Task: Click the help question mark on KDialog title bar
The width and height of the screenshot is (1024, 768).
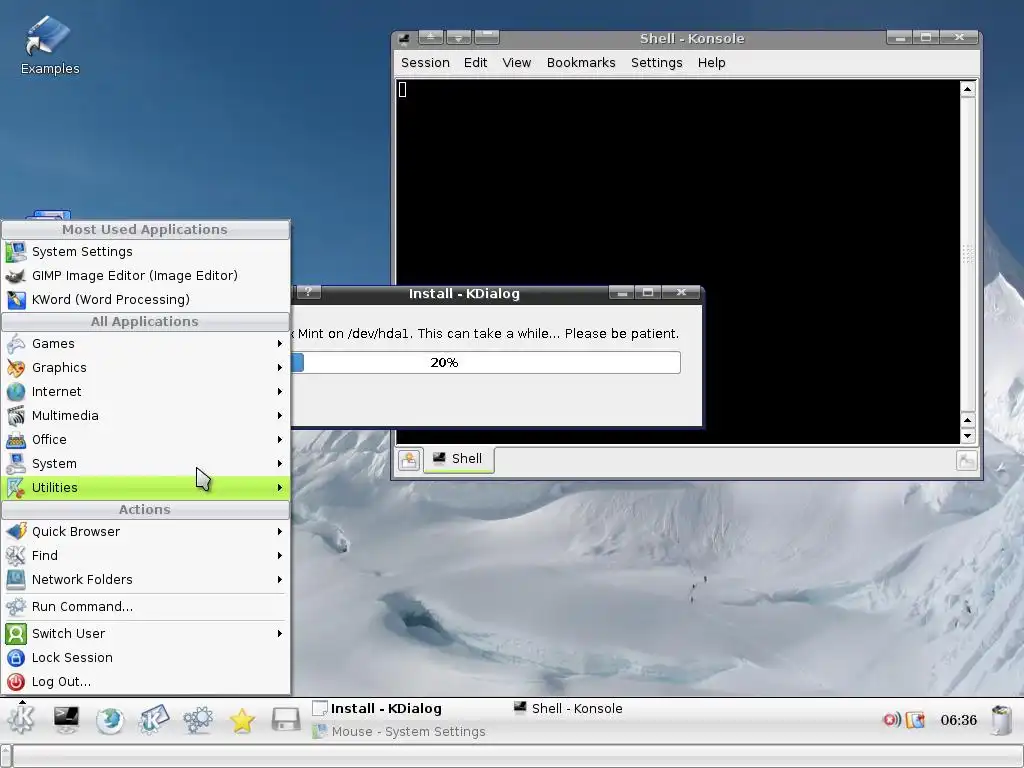Action: point(308,292)
